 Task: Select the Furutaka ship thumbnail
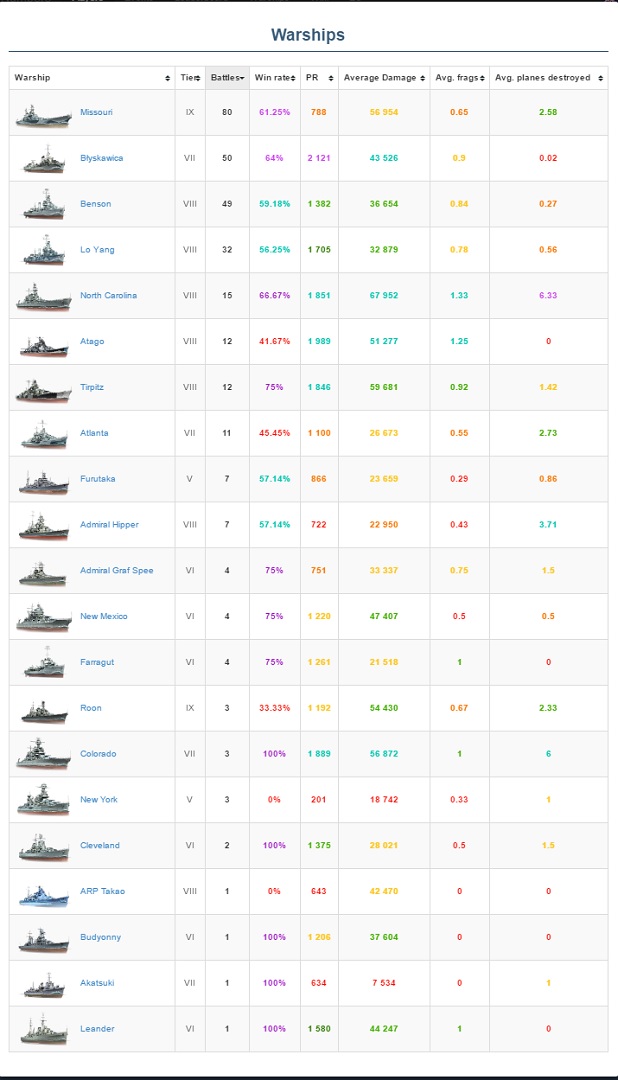[x=44, y=482]
